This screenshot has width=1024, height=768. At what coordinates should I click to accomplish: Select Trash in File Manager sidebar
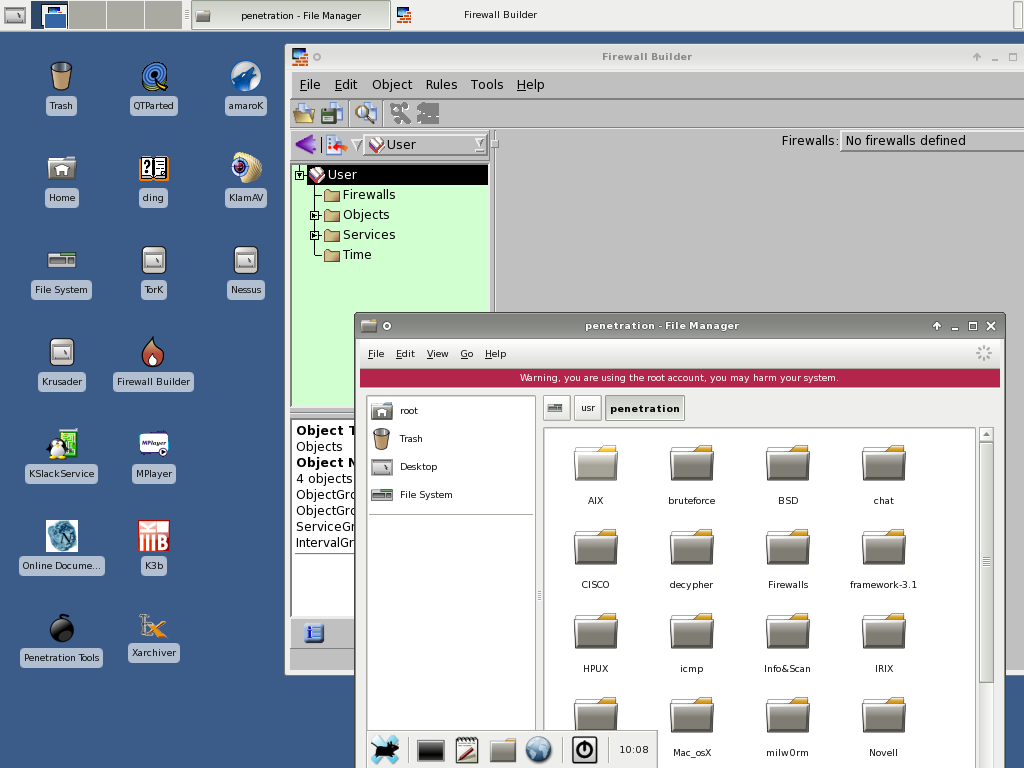451,439
